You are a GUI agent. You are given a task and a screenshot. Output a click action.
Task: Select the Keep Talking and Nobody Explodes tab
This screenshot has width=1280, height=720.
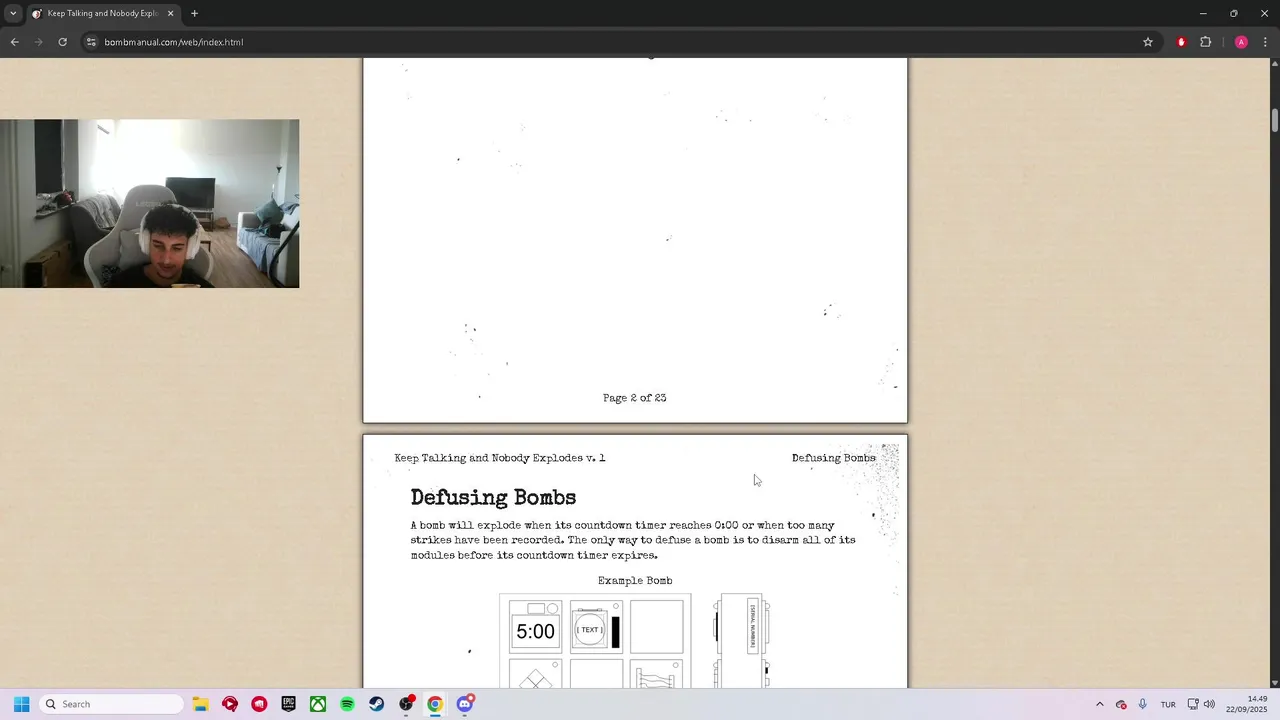point(103,13)
